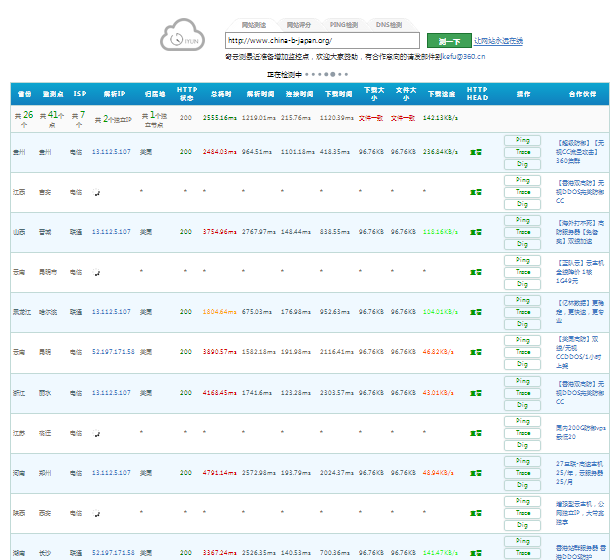Click Ping in the 4168.45ms row
The image size is (615, 560).
tap(522, 381)
